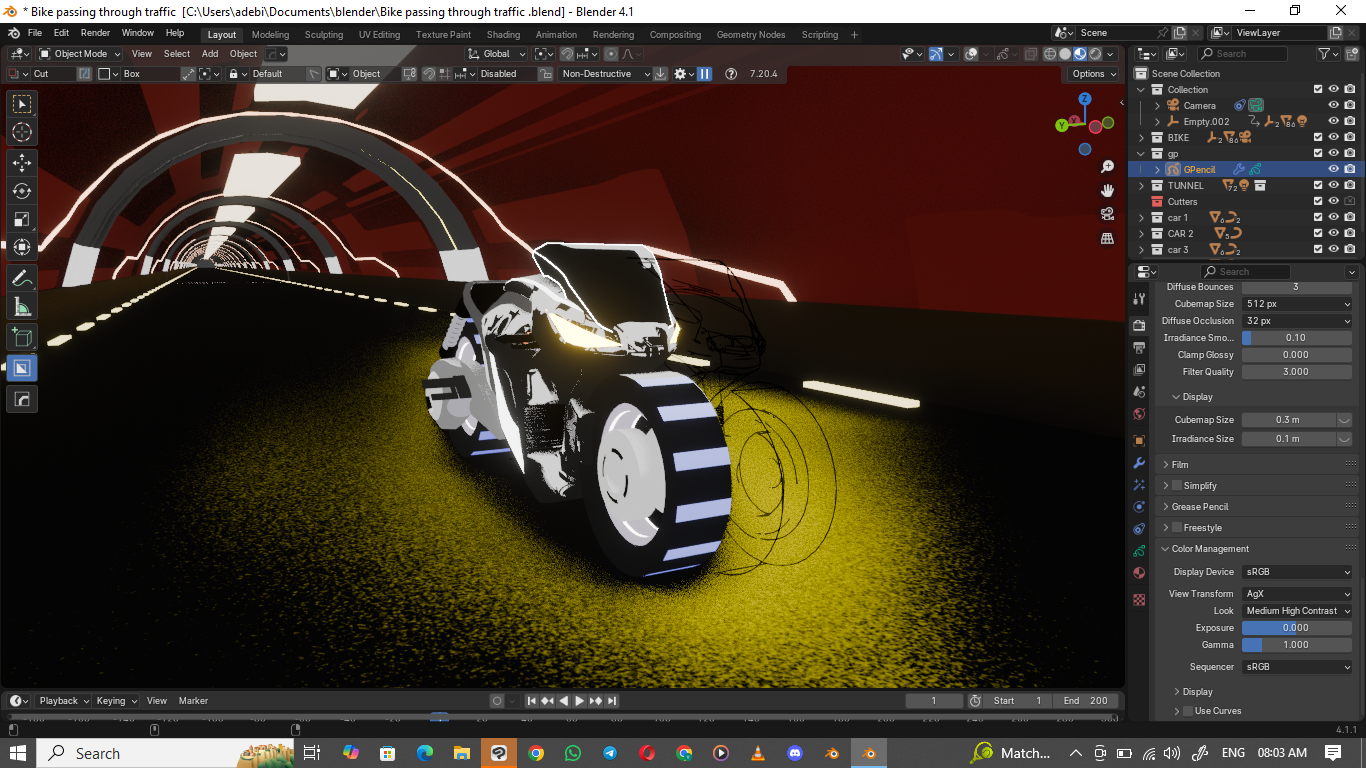
Task: Click the Z axis on navigation gizmo
Action: tap(1085, 99)
